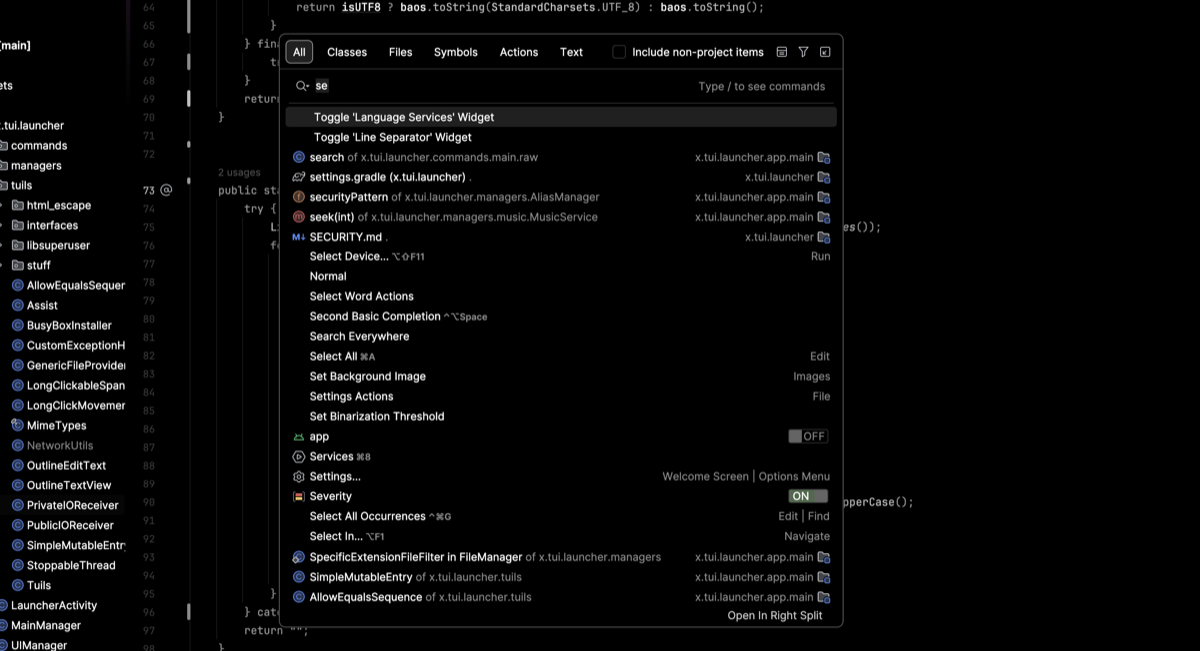Click the '2 usages' hint above line 73

(239, 173)
